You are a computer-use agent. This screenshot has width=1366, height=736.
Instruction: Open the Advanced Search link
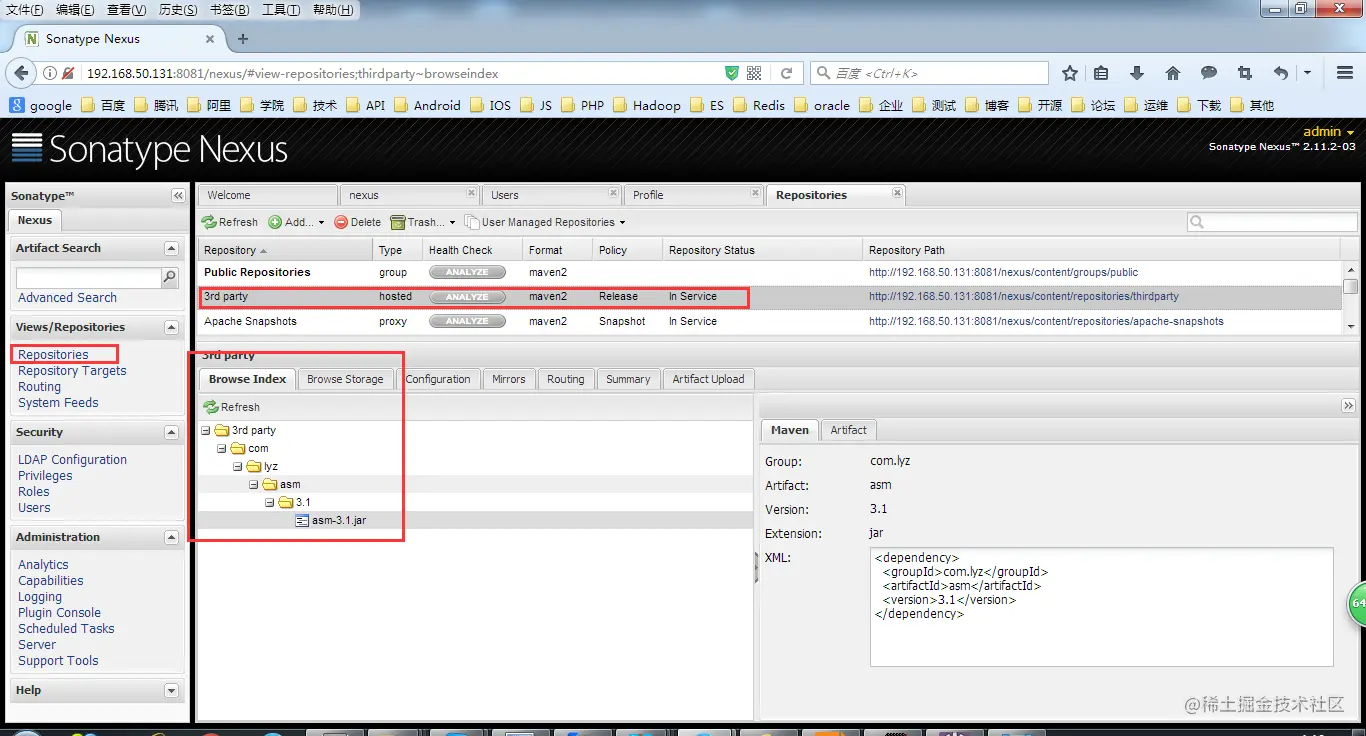(67, 298)
